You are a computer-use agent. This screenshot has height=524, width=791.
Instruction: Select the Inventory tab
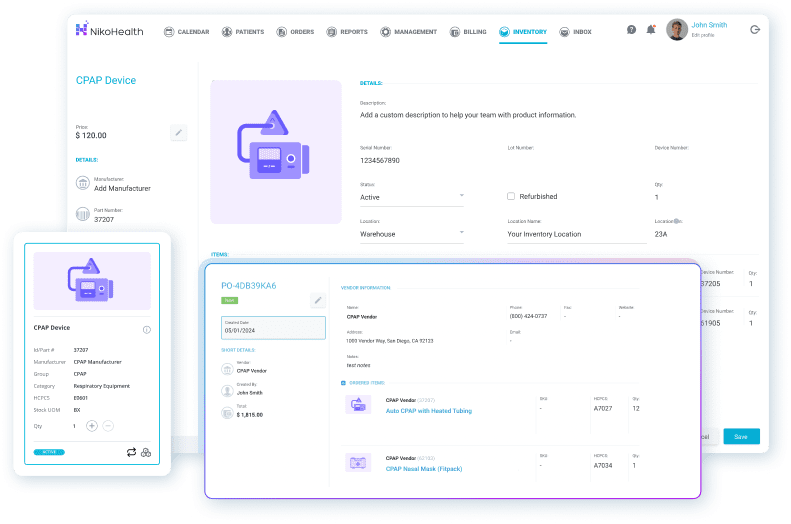click(x=523, y=32)
